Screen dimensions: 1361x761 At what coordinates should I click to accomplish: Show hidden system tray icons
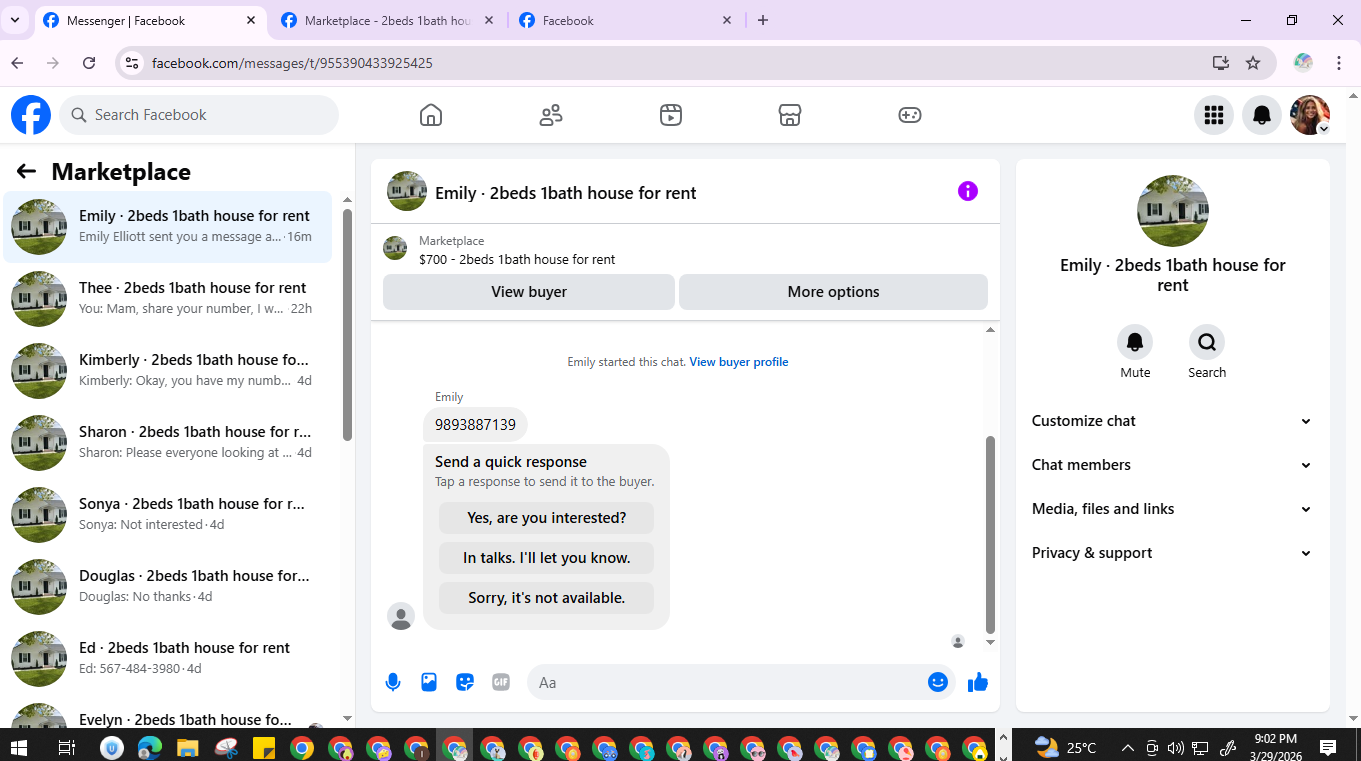(1127, 747)
